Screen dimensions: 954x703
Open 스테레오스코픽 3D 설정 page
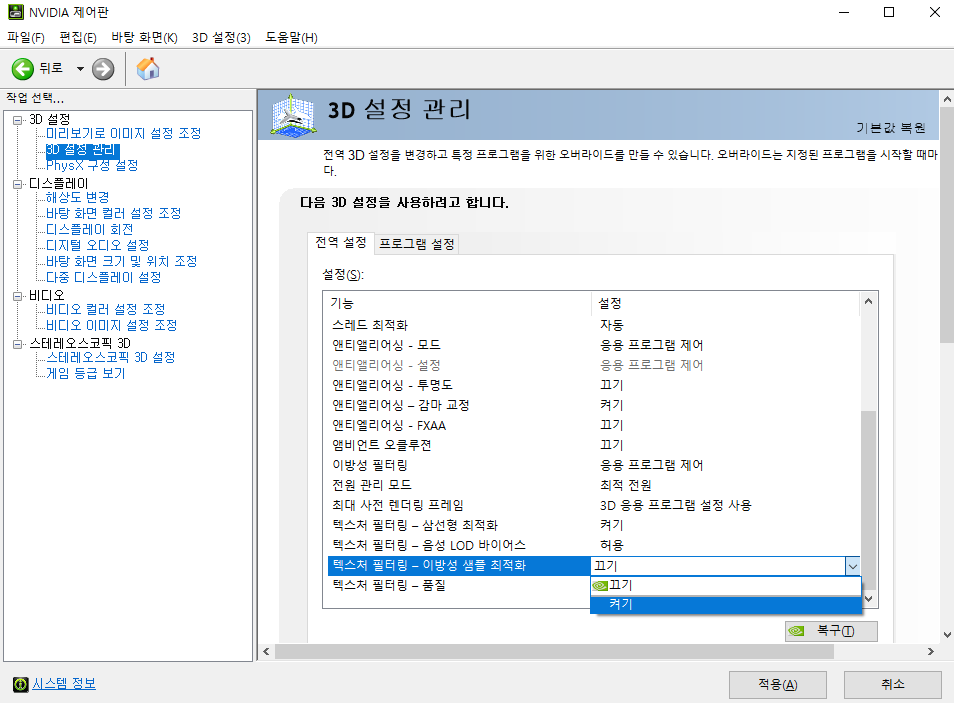point(111,357)
